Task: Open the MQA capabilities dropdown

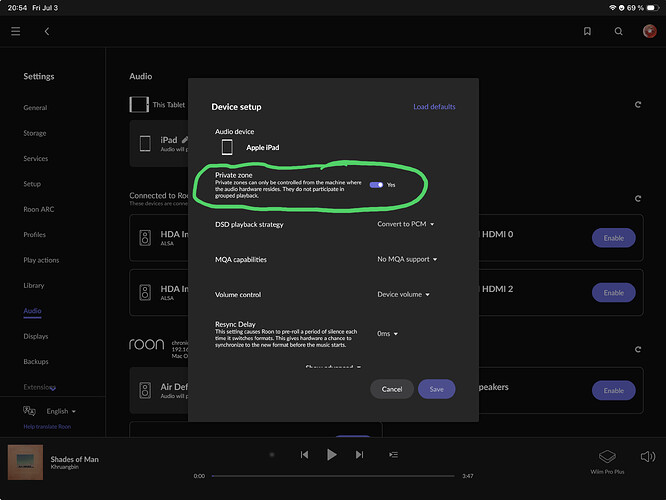Action: point(407,259)
